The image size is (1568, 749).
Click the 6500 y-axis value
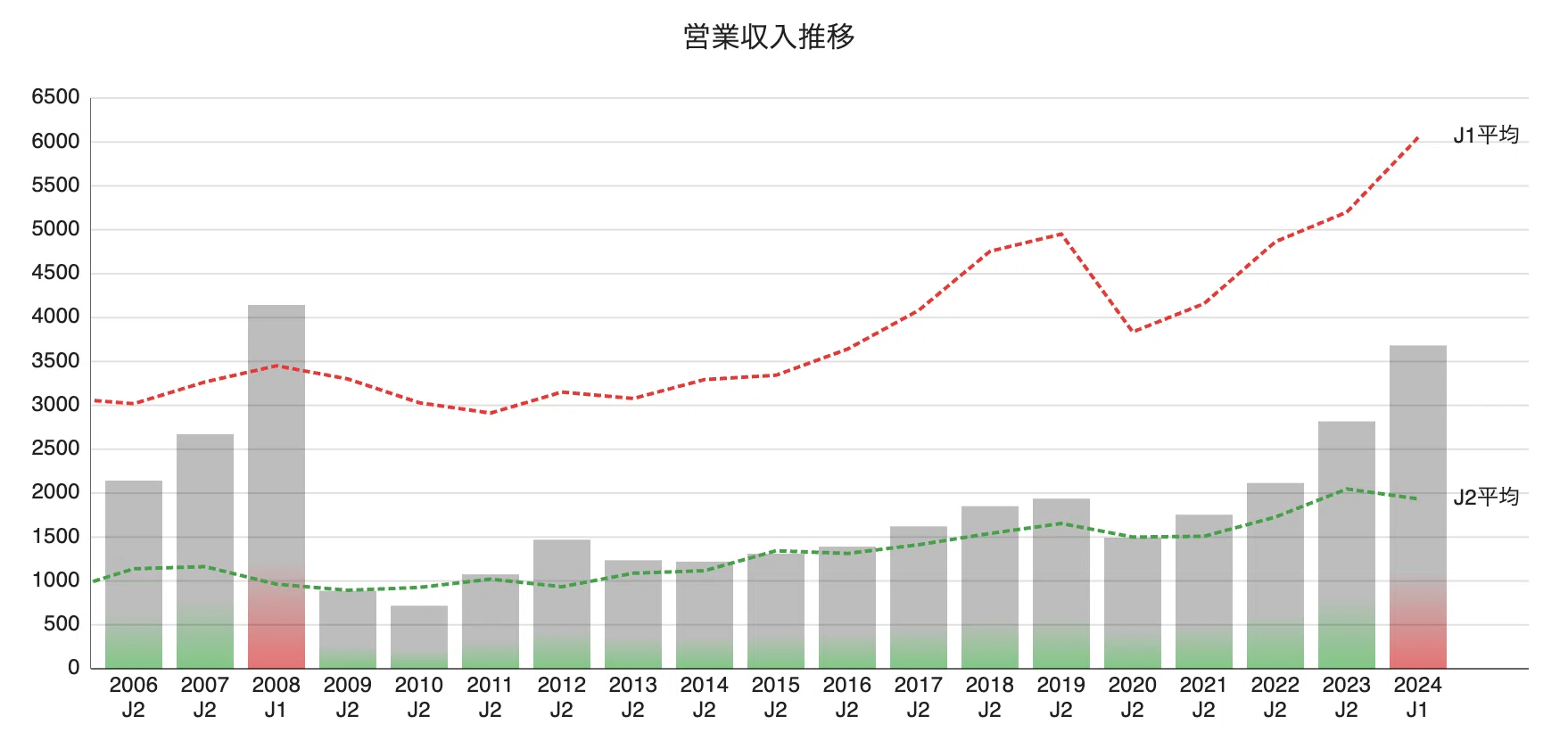tap(55, 97)
